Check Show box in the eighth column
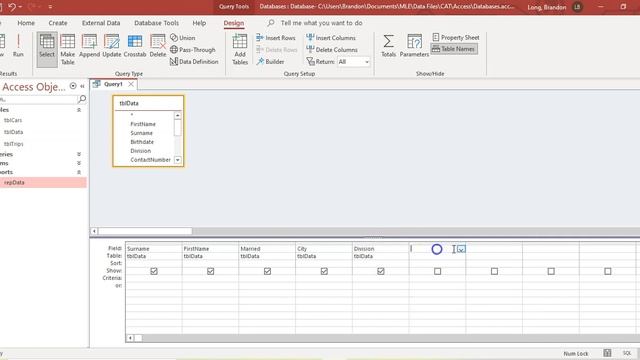Screen dimensions: 640x360 click(x=551, y=271)
